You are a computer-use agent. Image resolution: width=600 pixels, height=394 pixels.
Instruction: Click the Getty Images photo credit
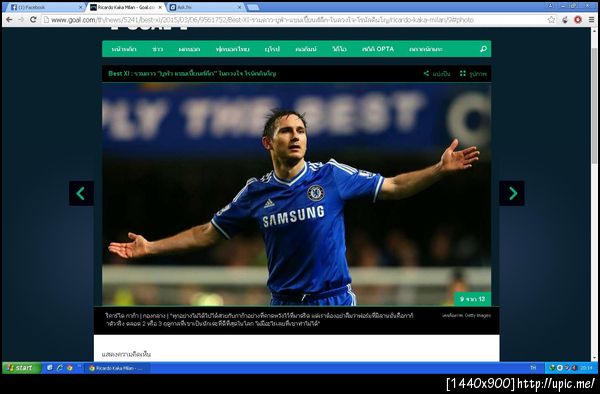[x=466, y=316]
